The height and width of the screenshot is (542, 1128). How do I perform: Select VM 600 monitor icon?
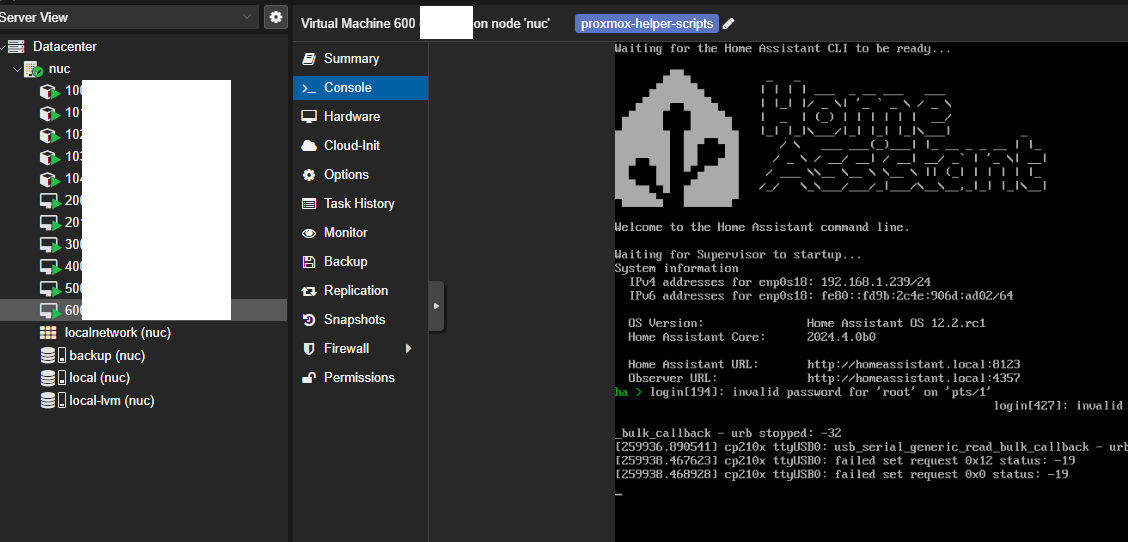point(49,311)
